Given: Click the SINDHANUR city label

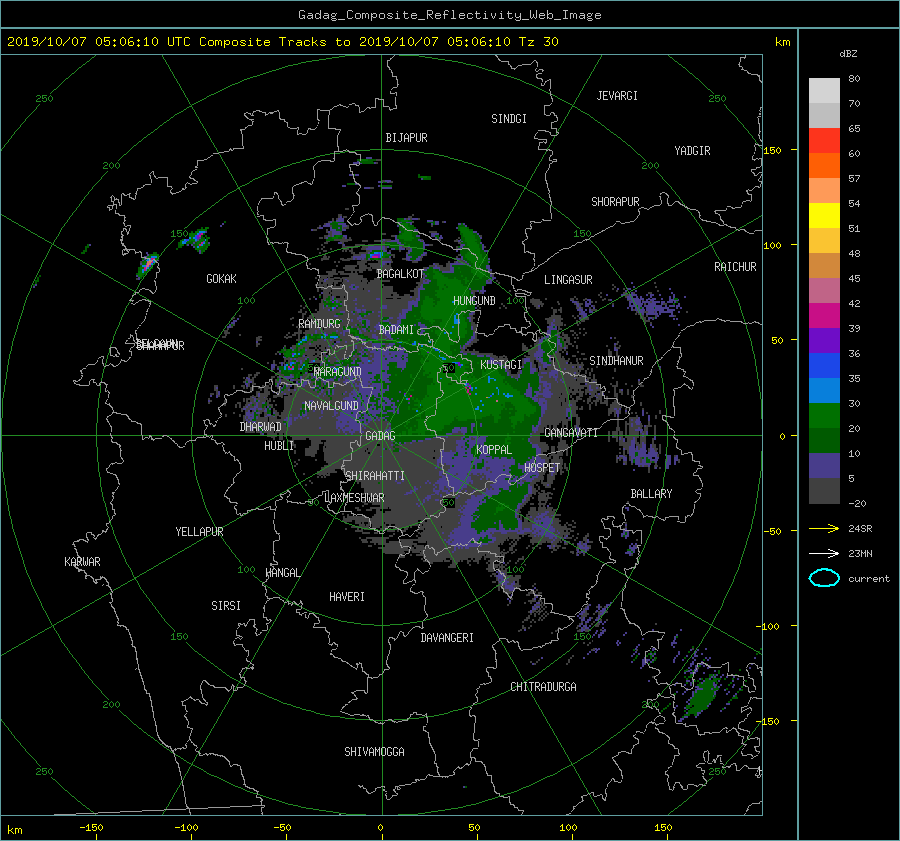Looking at the screenshot, I should (616, 361).
